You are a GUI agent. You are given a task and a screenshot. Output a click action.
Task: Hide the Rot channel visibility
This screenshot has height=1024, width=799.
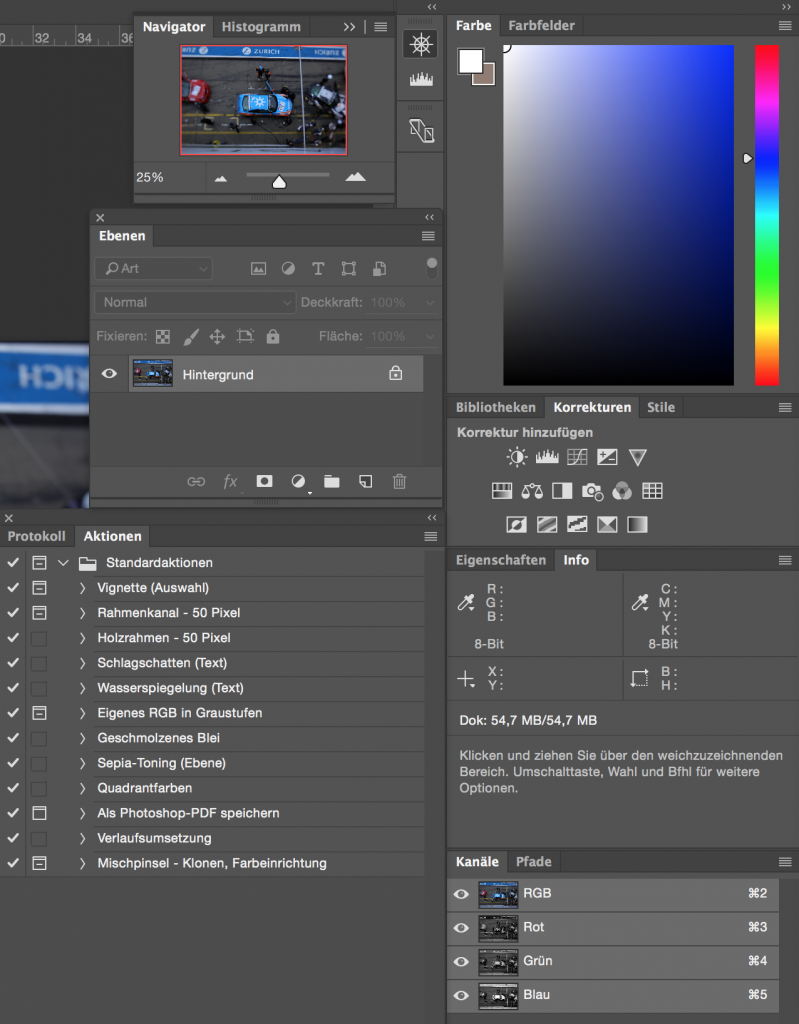tap(461, 928)
